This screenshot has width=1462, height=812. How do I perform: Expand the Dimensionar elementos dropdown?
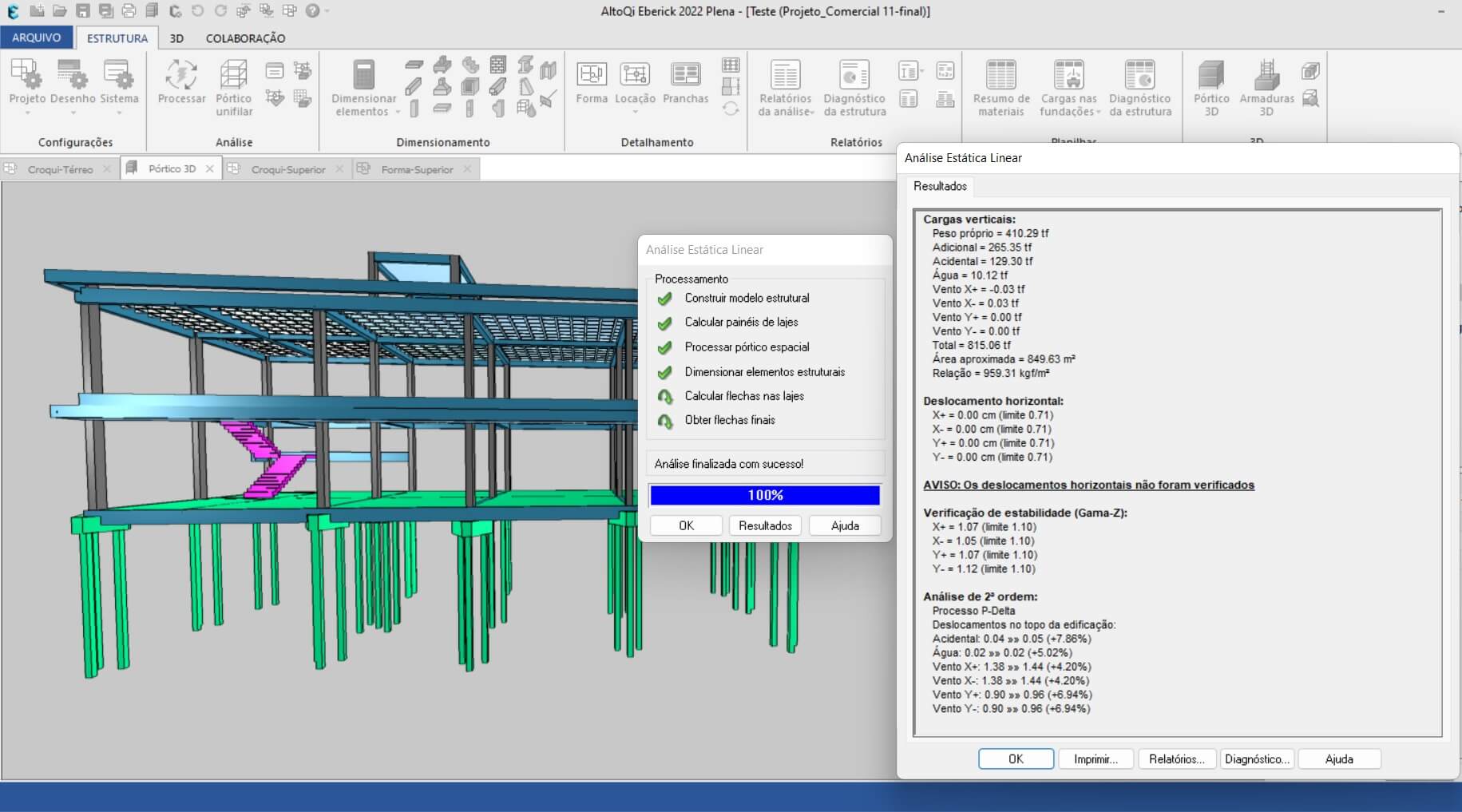click(398, 113)
